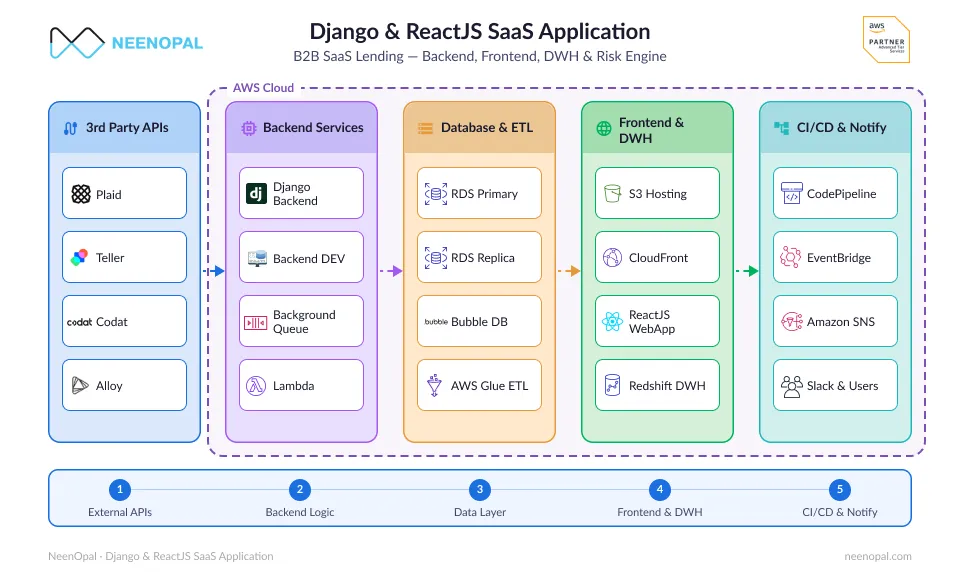Click the Backend DEV label

click(309, 258)
